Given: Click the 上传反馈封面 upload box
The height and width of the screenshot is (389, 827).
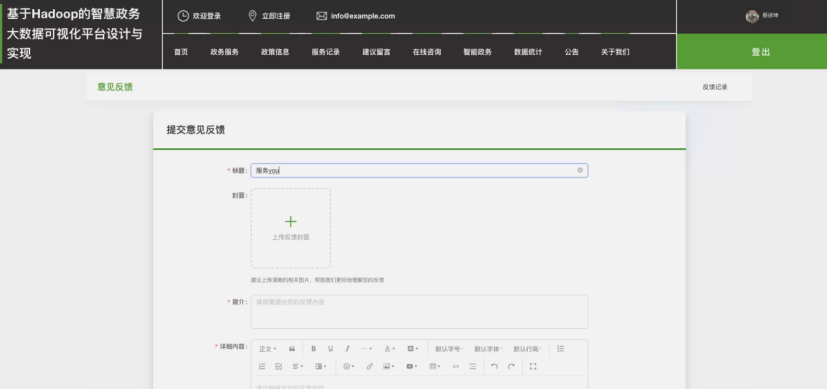Looking at the screenshot, I should [291, 228].
